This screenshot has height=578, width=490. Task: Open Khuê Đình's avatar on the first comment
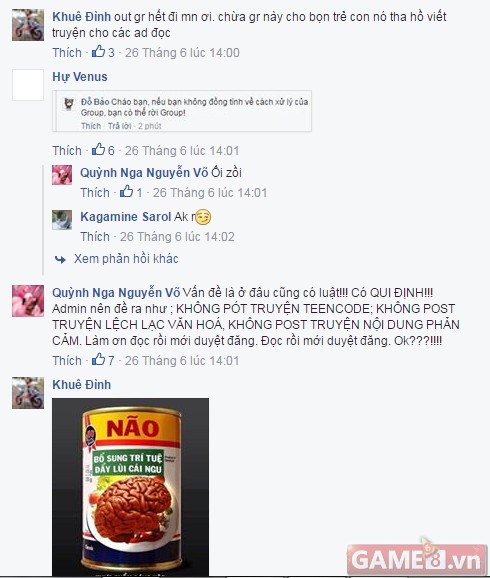(28, 25)
